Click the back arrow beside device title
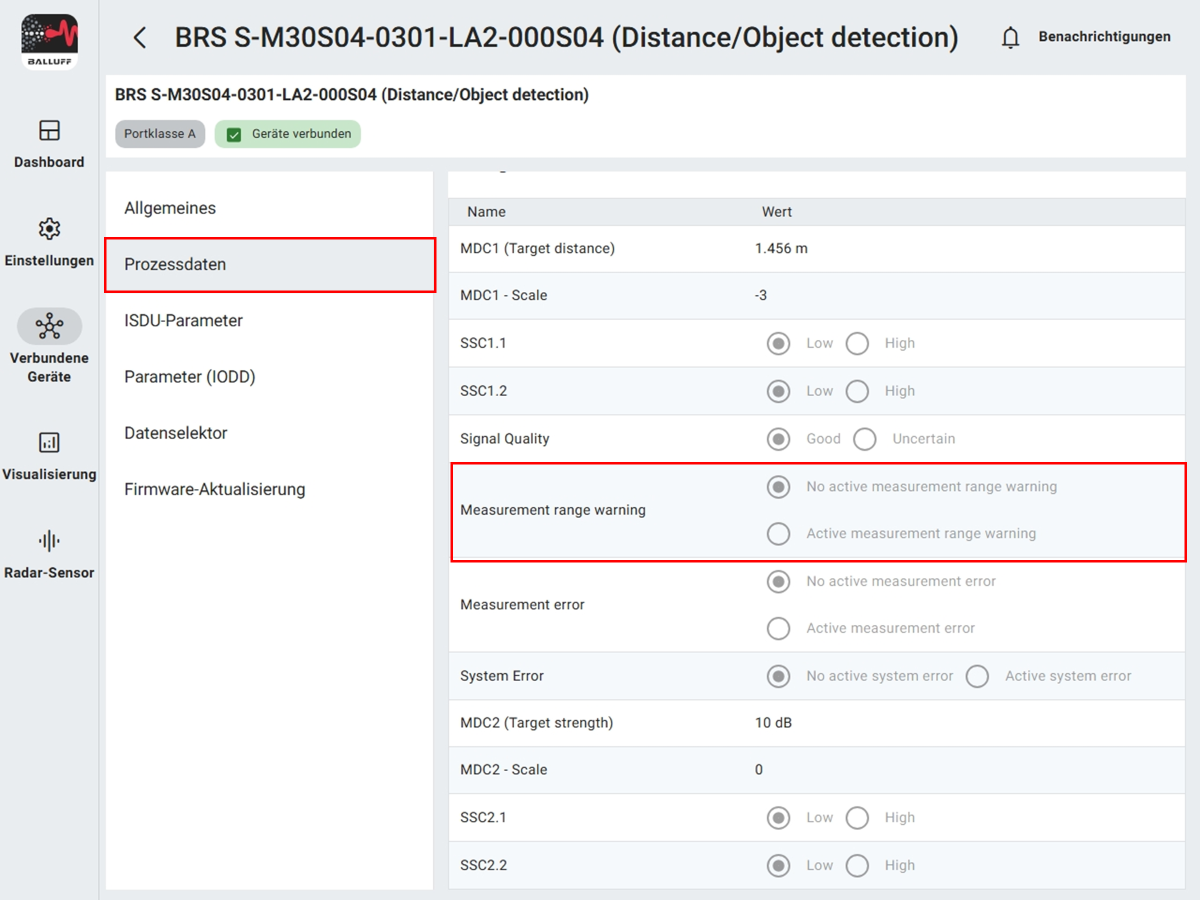The image size is (1200, 900). pyautogui.click(x=140, y=38)
